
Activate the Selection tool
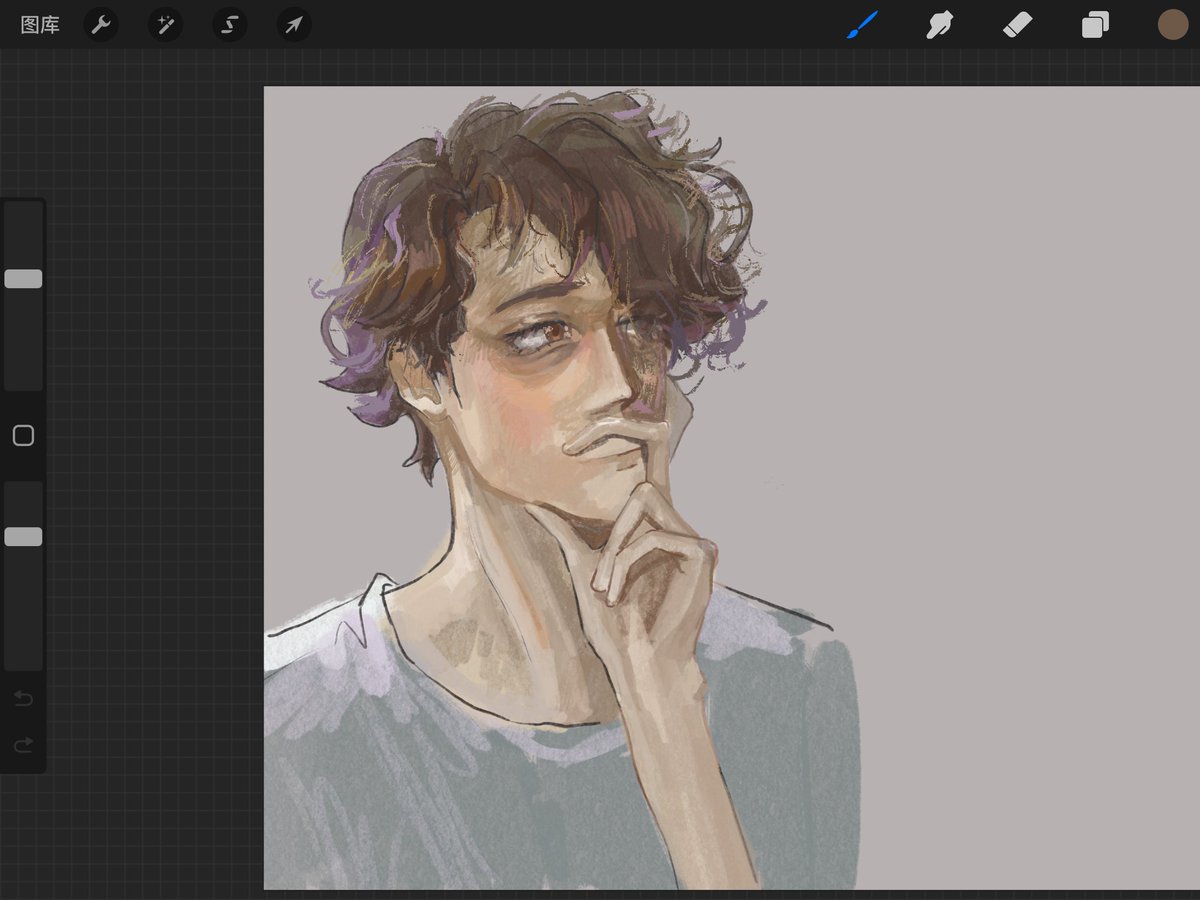click(230, 25)
